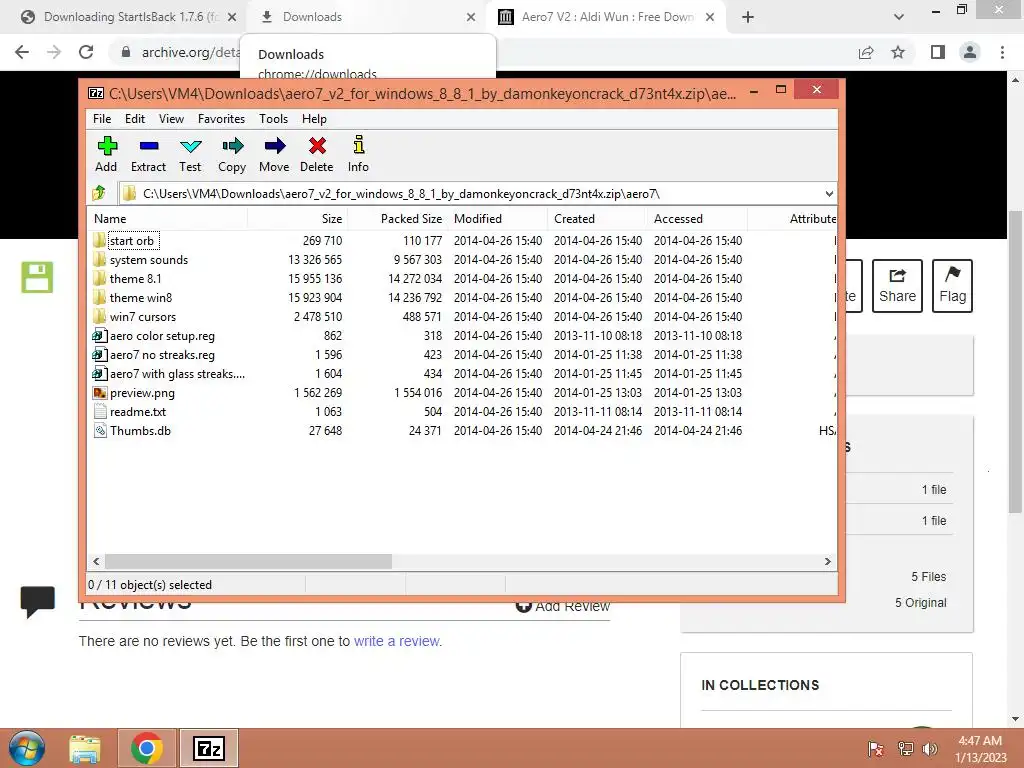Switch to Aero7 V2 archive tab
This screenshot has width=1024, height=768.
[x=607, y=17]
